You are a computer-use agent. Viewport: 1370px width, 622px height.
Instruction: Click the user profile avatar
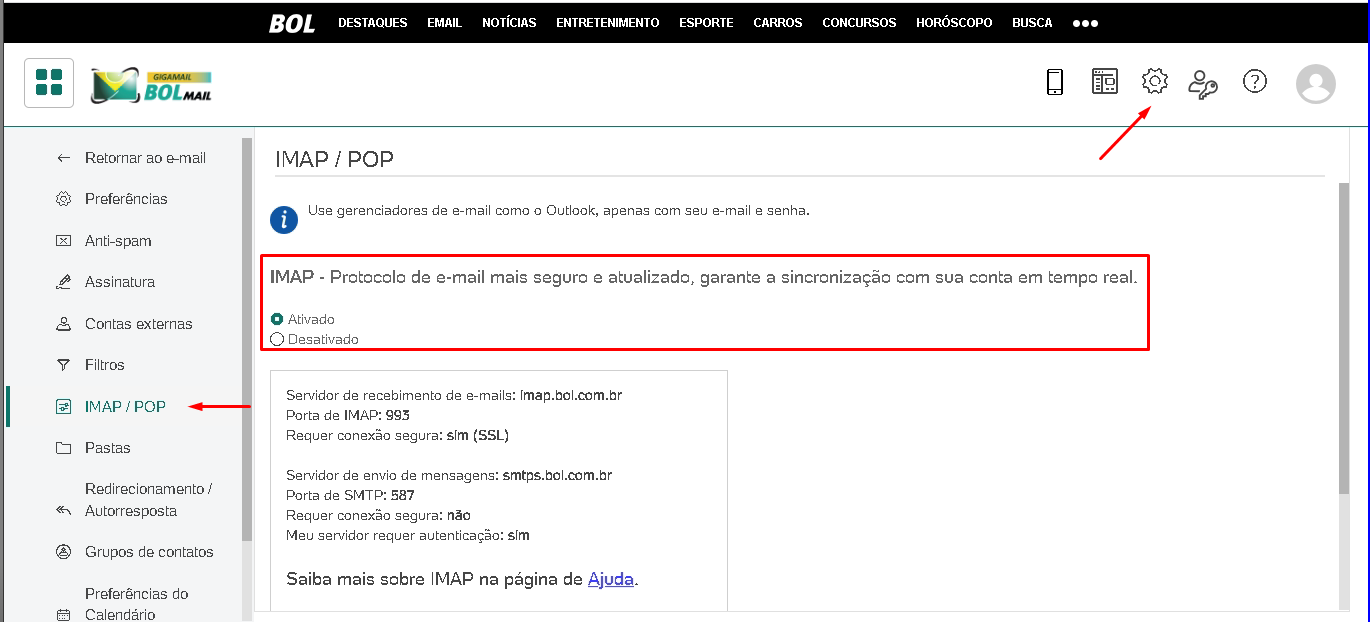[1315, 84]
